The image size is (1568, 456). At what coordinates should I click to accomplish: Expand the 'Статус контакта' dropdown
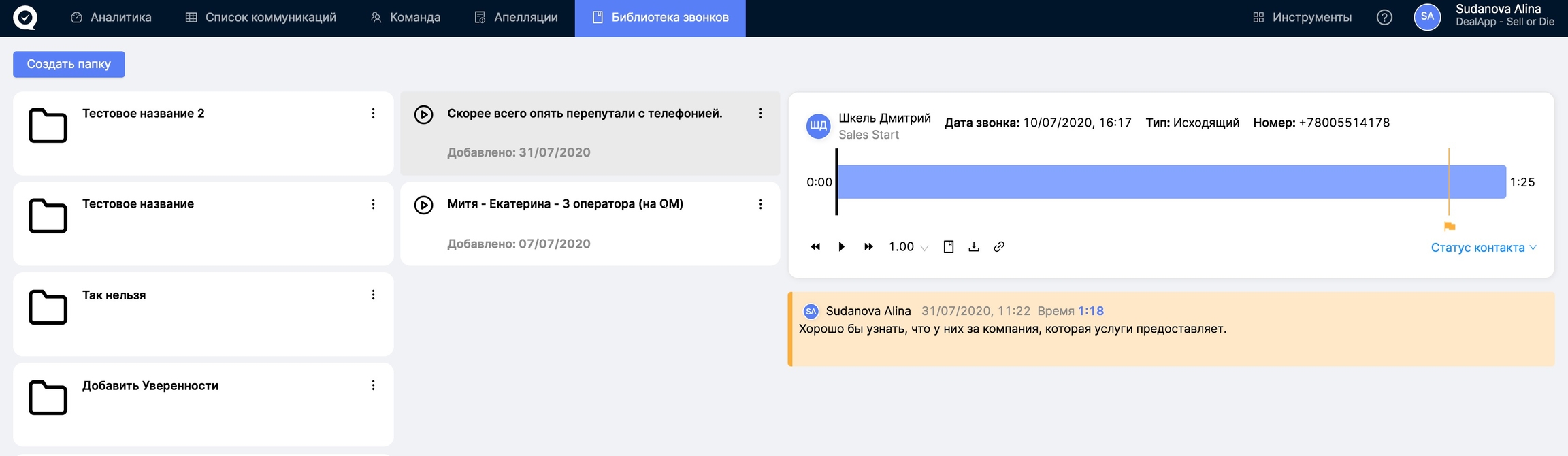tap(1484, 248)
